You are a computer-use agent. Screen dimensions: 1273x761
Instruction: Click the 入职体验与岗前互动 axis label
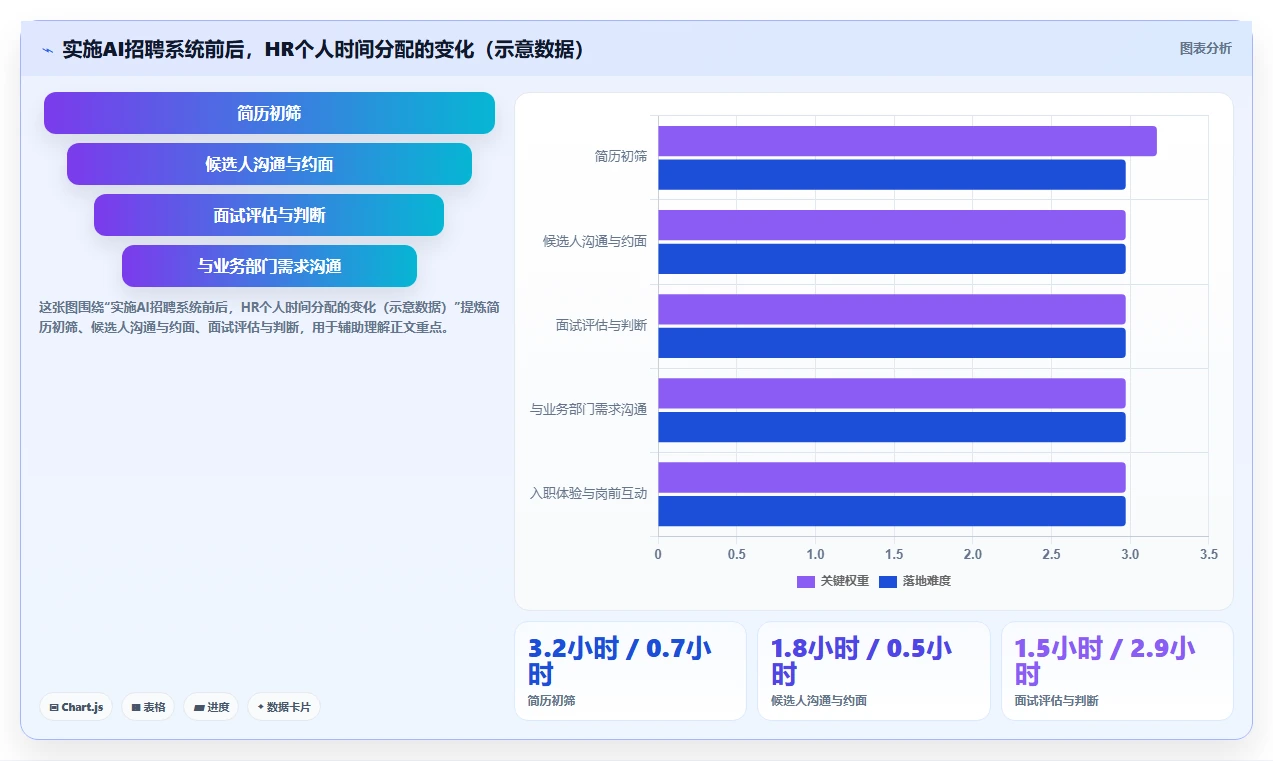pyautogui.click(x=589, y=493)
